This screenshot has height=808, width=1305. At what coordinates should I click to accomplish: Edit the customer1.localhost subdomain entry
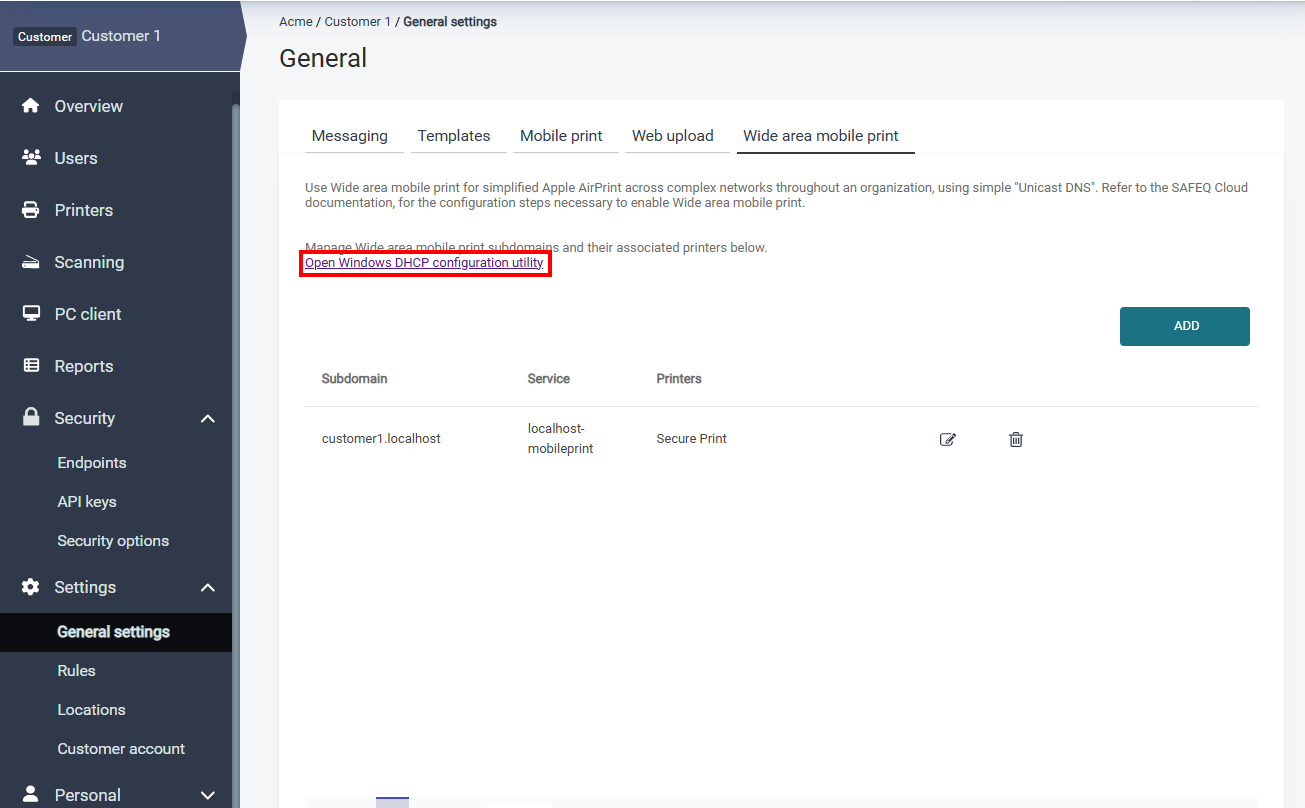pyautogui.click(x=948, y=439)
